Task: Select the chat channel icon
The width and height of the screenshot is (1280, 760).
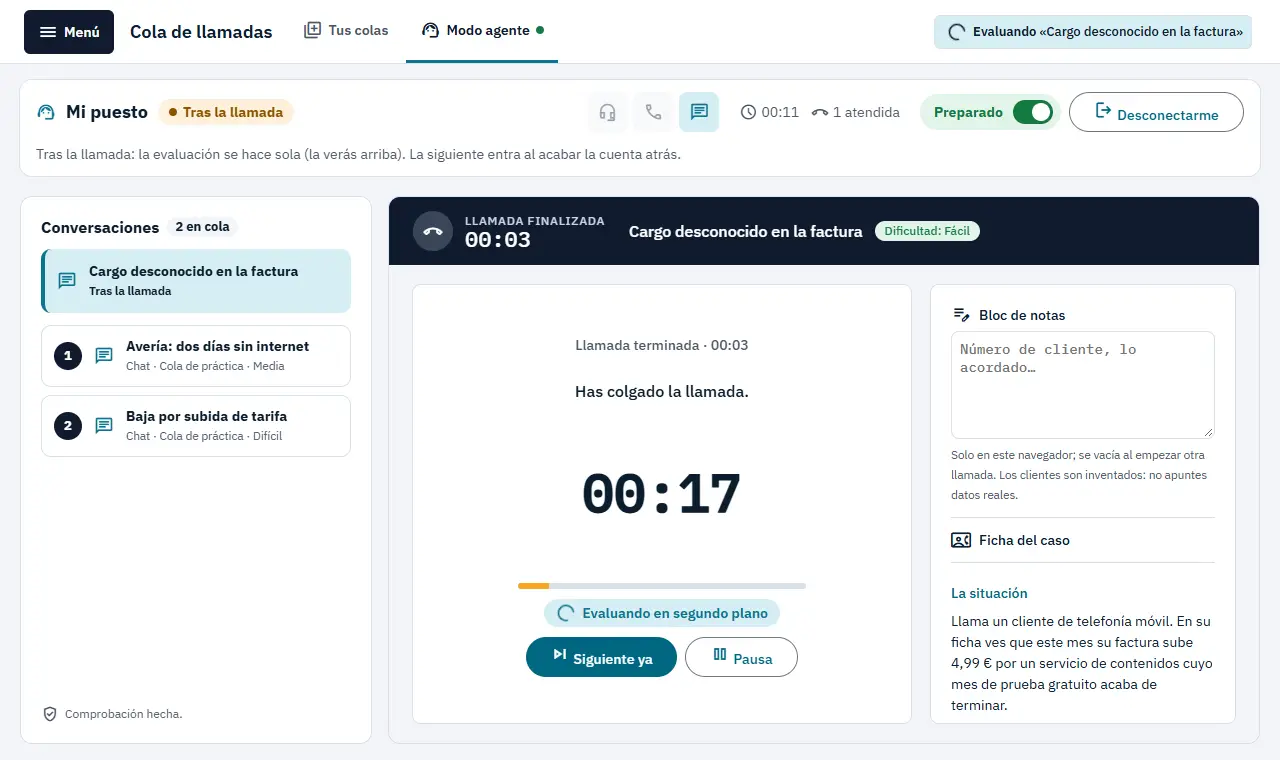Action: pos(699,112)
